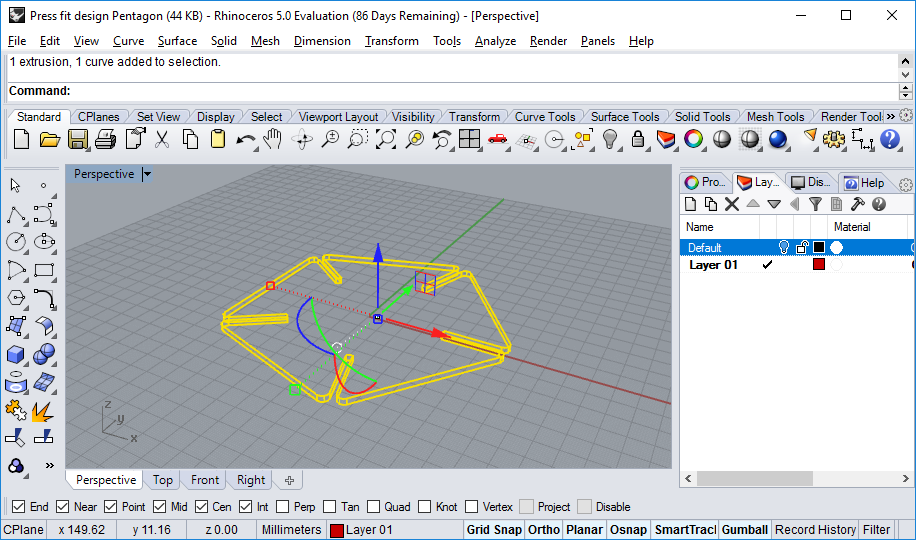Click the four-viewport layout icon

pos(470,140)
